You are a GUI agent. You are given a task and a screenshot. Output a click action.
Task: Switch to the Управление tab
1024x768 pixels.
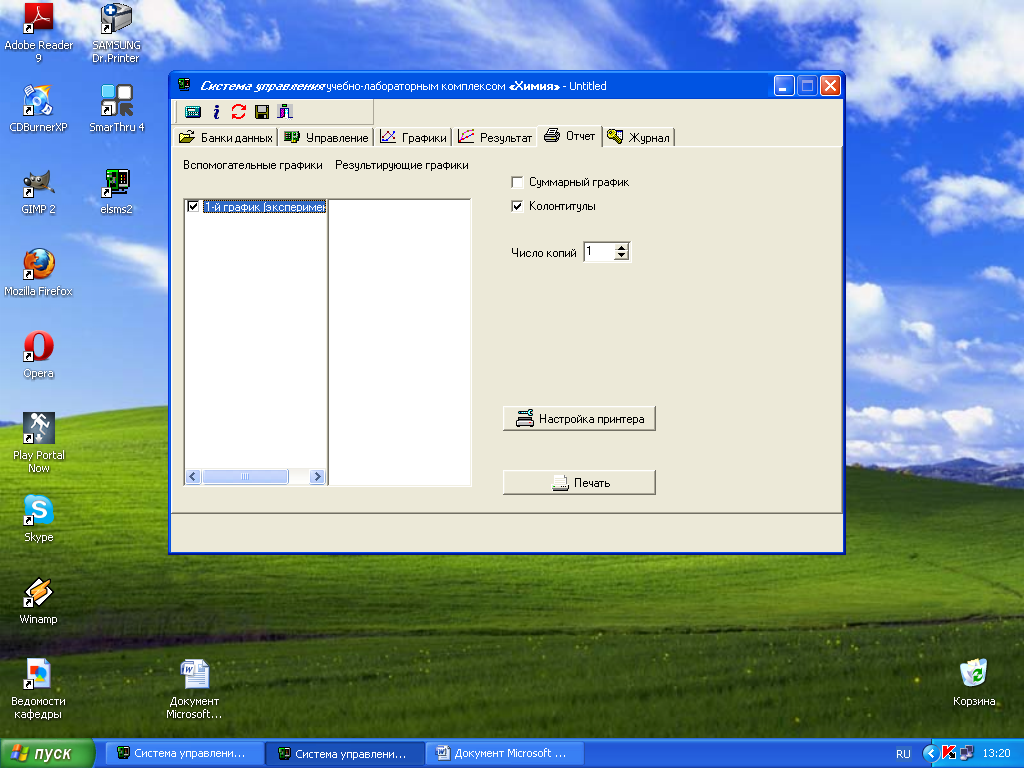click(x=326, y=137)
